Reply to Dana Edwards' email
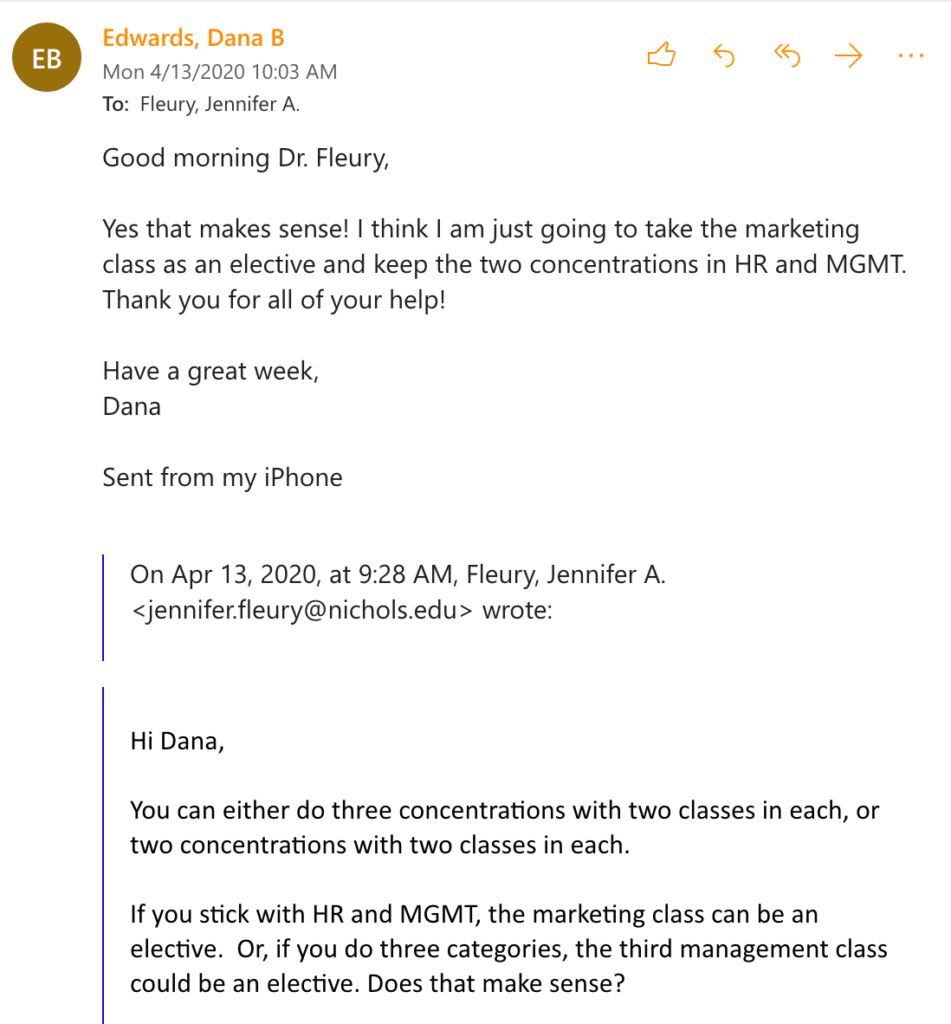This screenshot has height=1024, width=951. (724, 56)
